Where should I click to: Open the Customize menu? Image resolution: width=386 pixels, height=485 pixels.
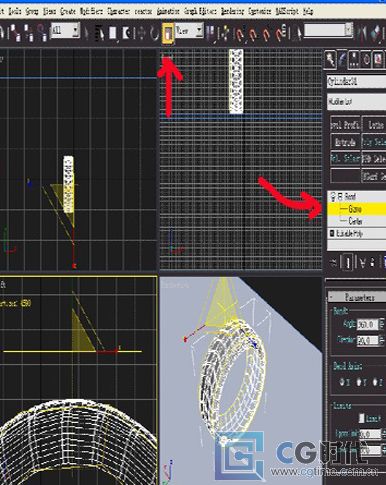pyautogui.click(x=260, y=12)
